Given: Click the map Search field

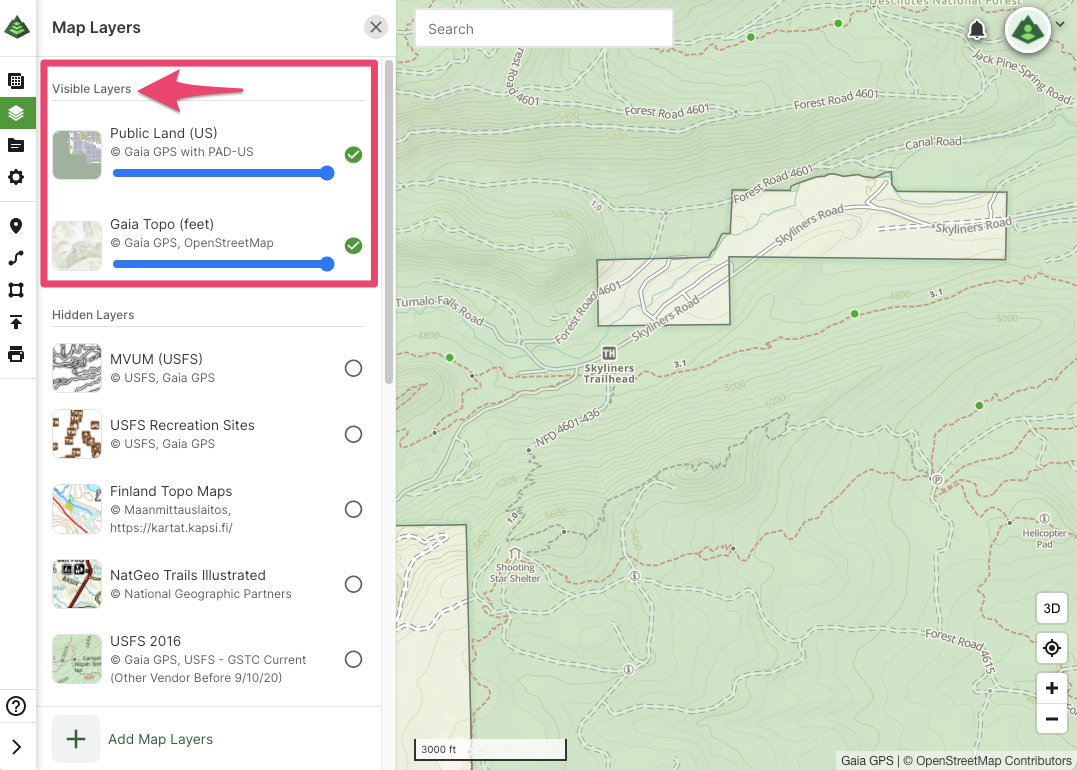Looking at the screenshot, I should [543, 29].
